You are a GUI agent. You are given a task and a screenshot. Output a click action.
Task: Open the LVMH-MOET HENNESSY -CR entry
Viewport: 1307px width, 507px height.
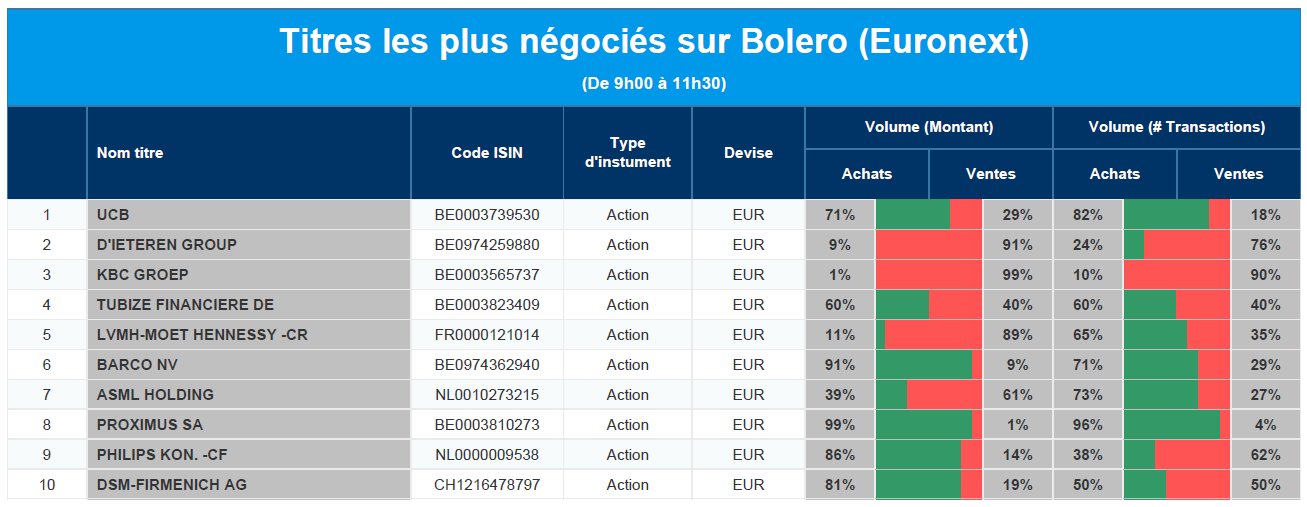click(x=202, y=335)
